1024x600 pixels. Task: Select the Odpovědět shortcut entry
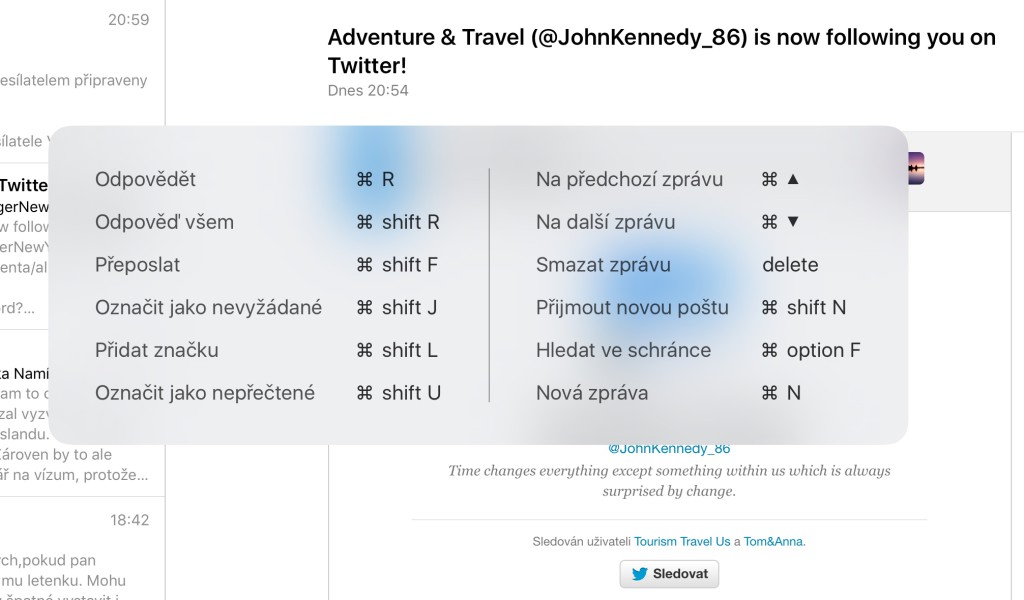click(x=146, y=180)
